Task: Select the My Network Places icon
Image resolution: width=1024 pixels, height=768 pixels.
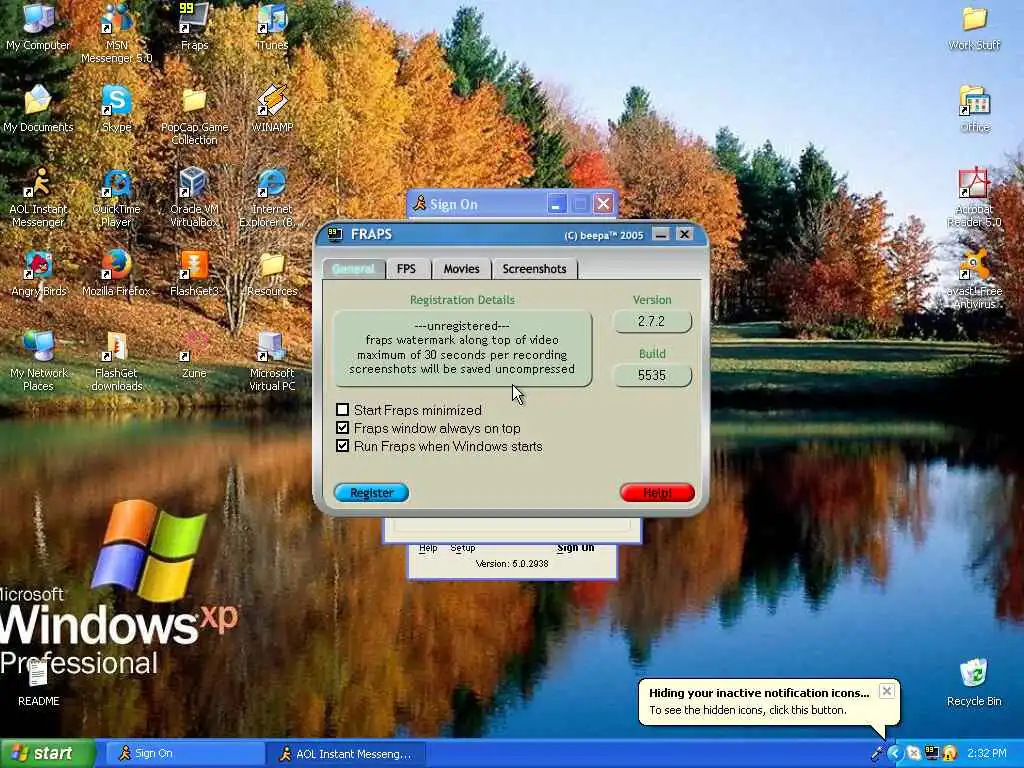Action: [x=38, y=361]
